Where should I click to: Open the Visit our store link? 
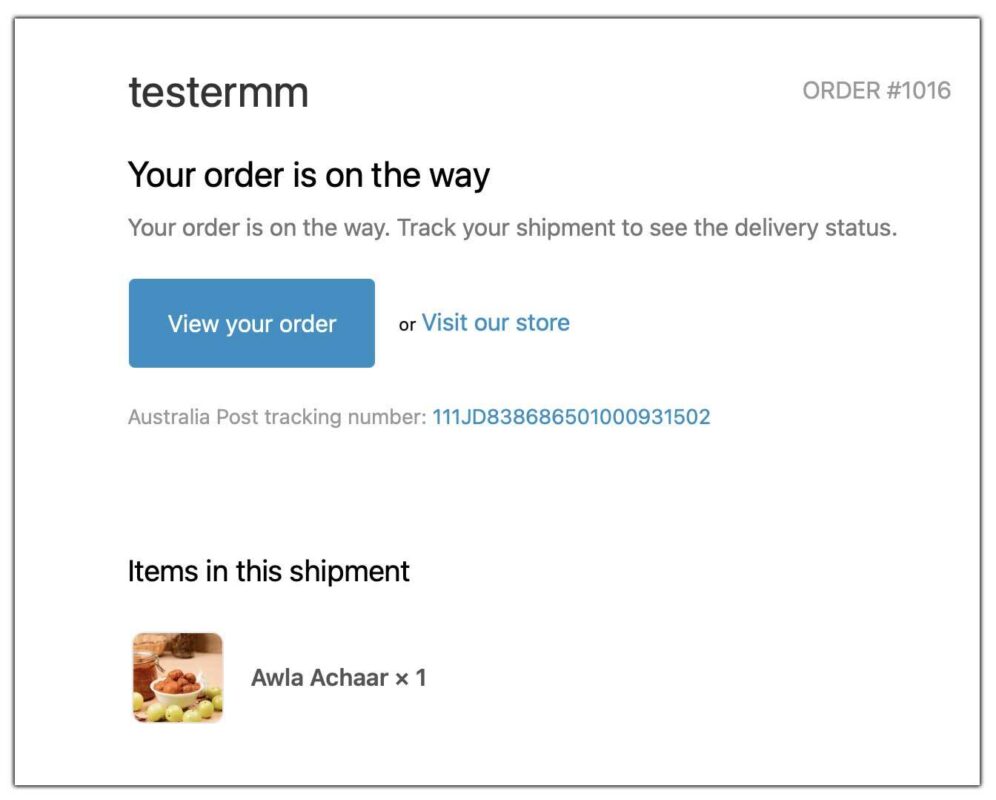[496, 322]
